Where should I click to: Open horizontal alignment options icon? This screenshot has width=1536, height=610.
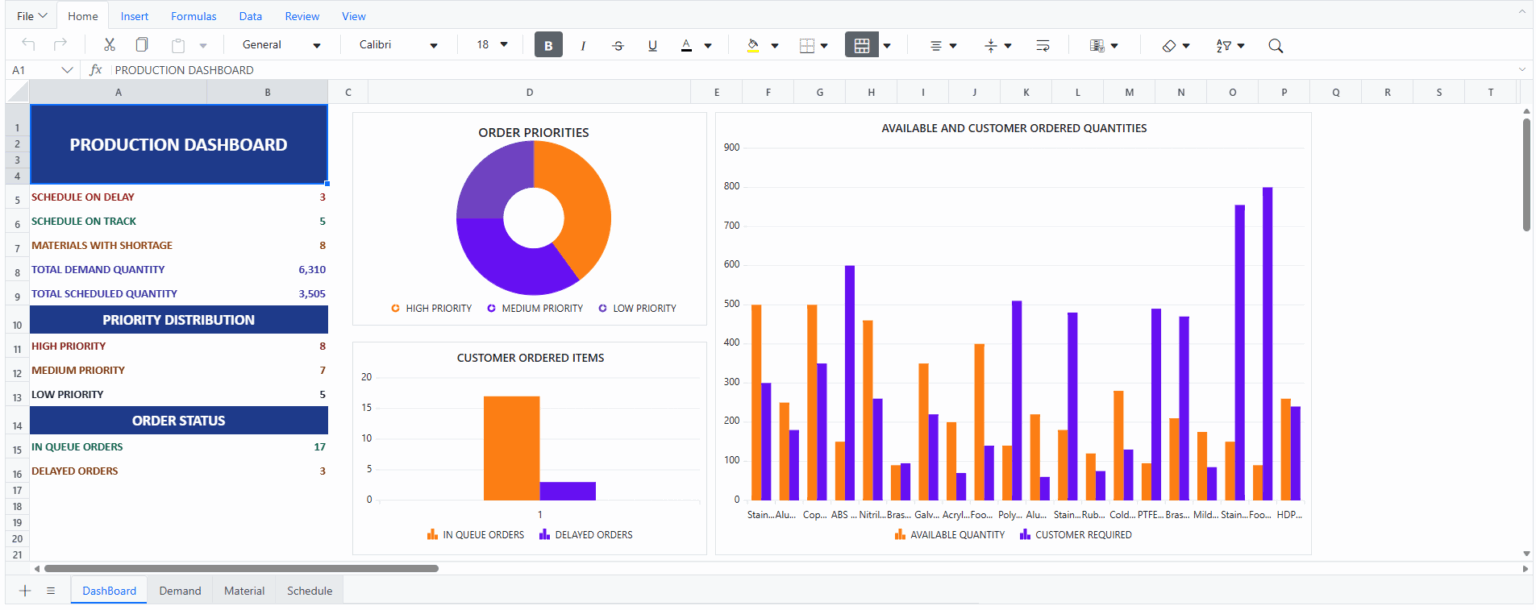pyautogui.click(x=936, y=45)
